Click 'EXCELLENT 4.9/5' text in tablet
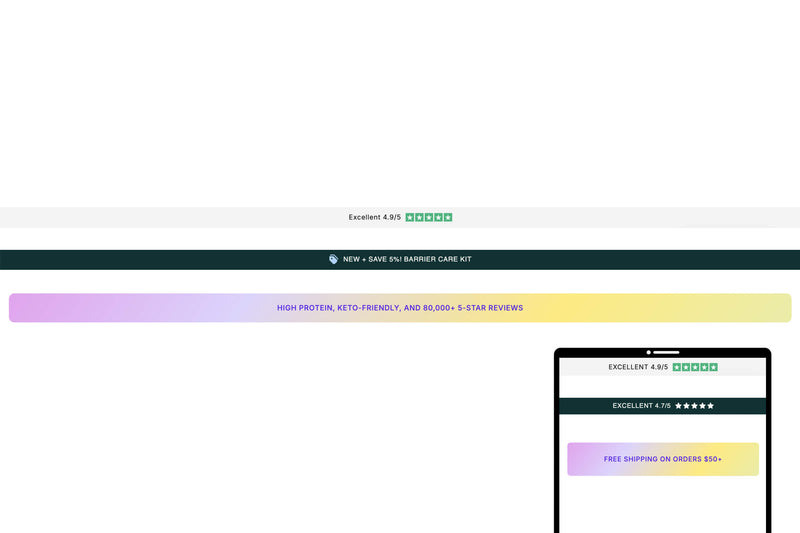 click(637, 367)
